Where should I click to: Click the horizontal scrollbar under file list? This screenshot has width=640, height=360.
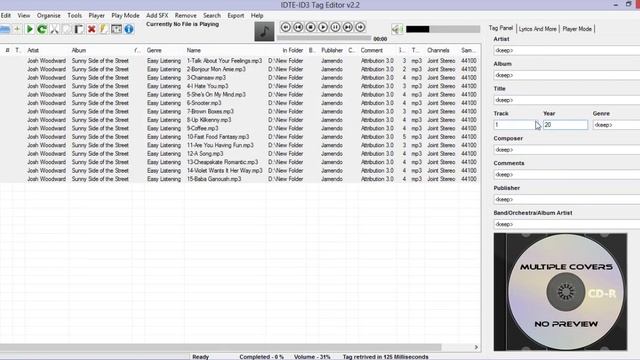click(220, 347)
